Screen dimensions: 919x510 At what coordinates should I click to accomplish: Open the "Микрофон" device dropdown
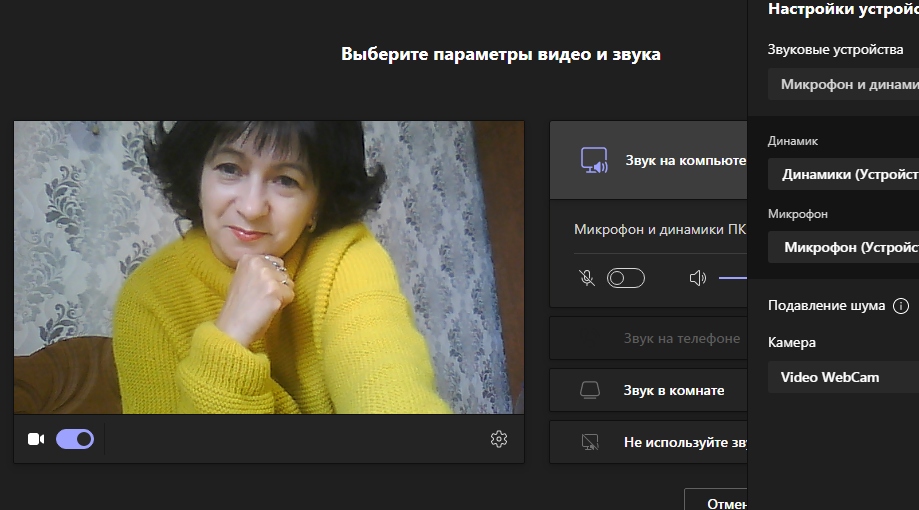tap(843, 247)
